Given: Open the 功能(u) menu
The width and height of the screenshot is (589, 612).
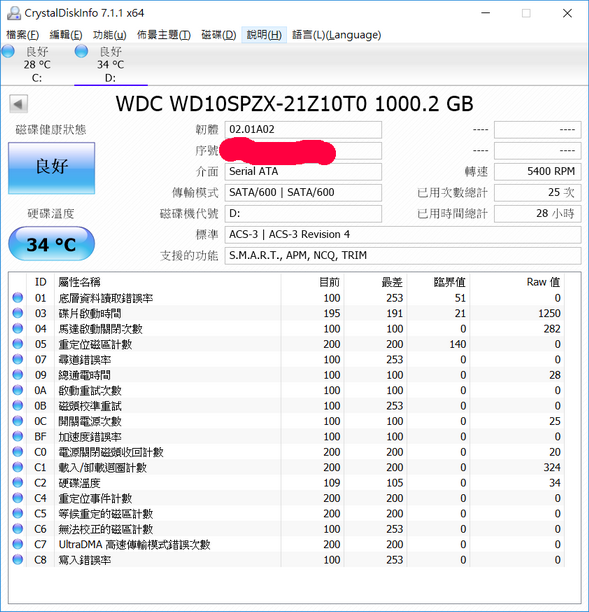Looking at the screenshot, I should (x=109, y=35).
